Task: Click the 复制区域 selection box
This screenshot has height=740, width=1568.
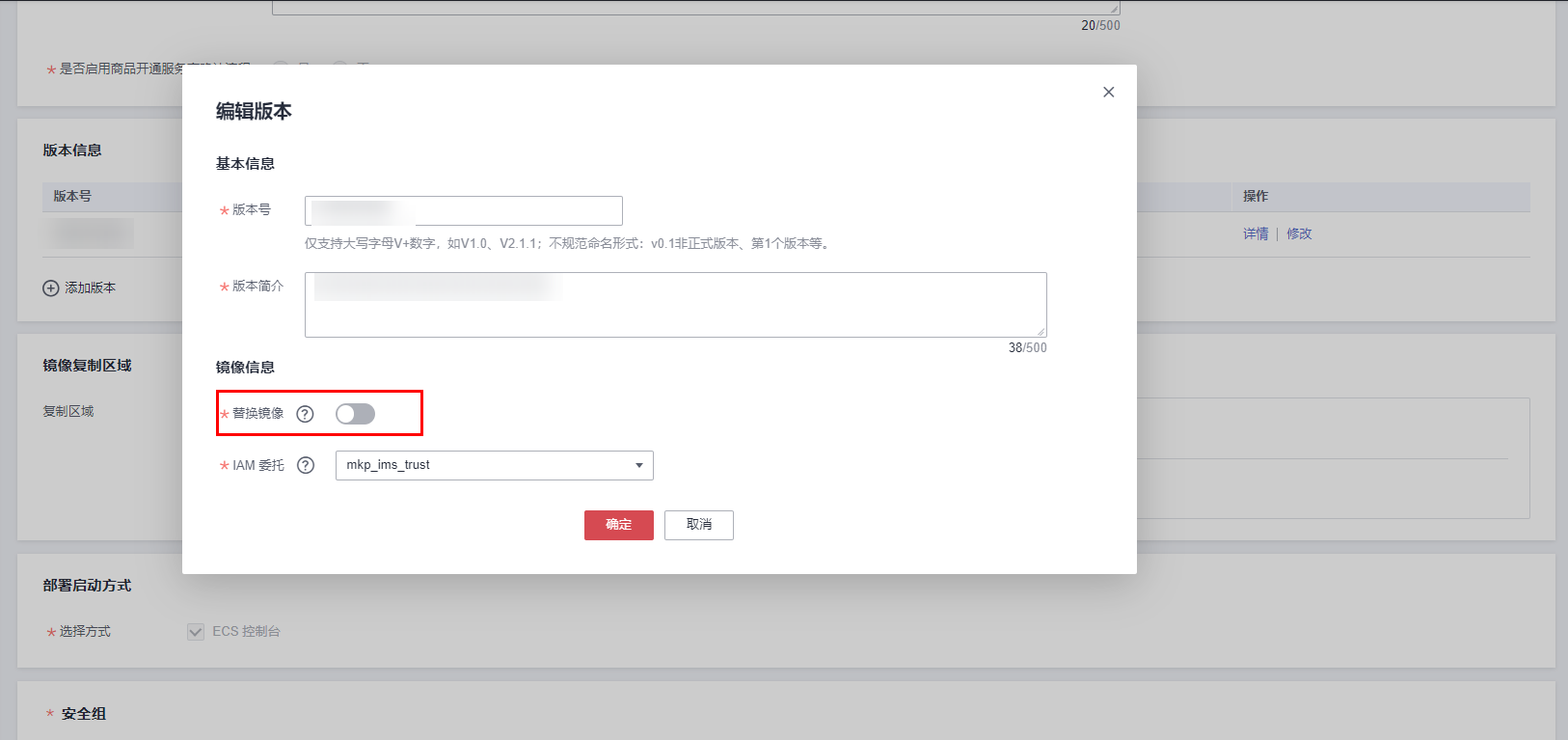Action: pos(1333,458)
